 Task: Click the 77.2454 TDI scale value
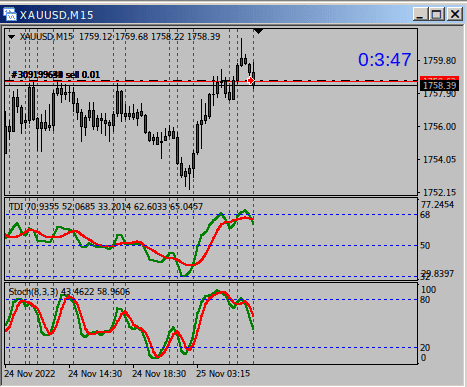437,204
